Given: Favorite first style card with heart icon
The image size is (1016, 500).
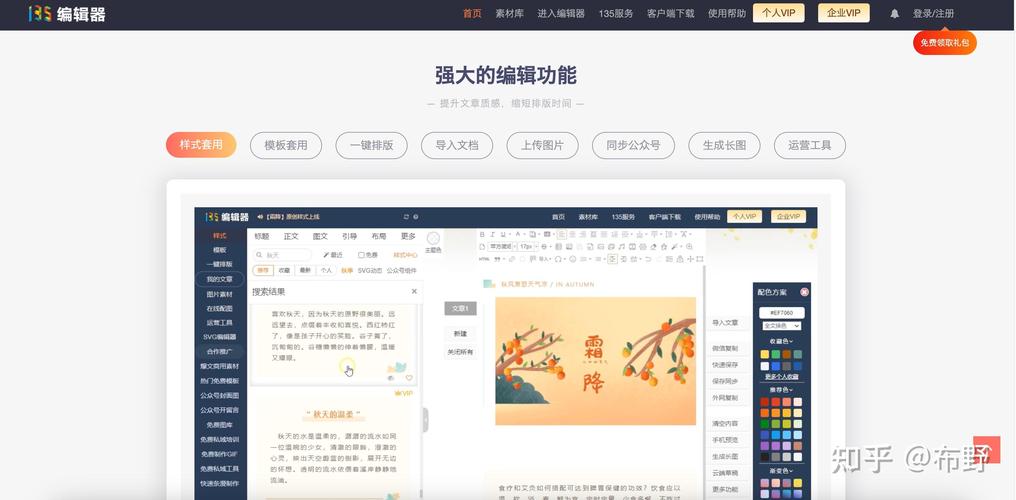Looking at the screenshot, I should [x=409, y=378].
